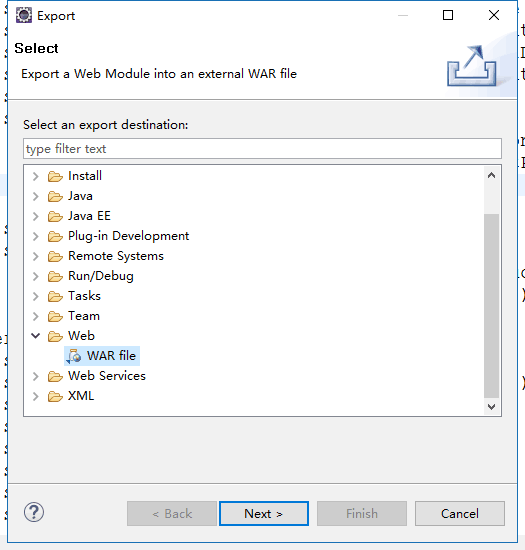Expand the Java category
Image resolution: width=525 pixels, height=550 pixels.
pos(35,196)
